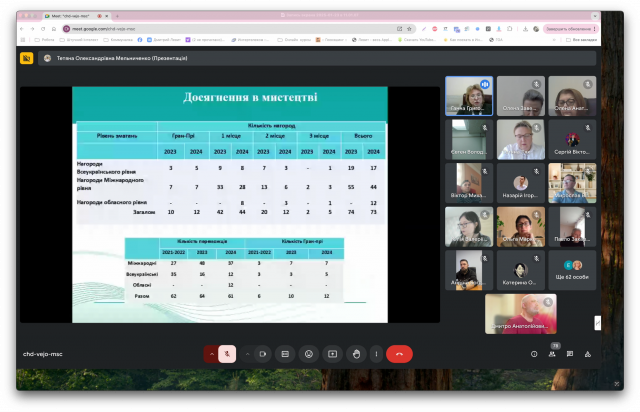Open the more options three-dot menu
The height and width of the screenshot is (412, 640).
(376, 353)
